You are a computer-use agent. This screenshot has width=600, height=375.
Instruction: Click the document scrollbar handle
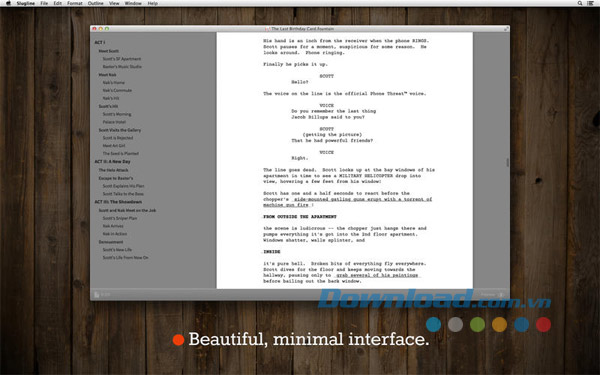tap(508, 162)
